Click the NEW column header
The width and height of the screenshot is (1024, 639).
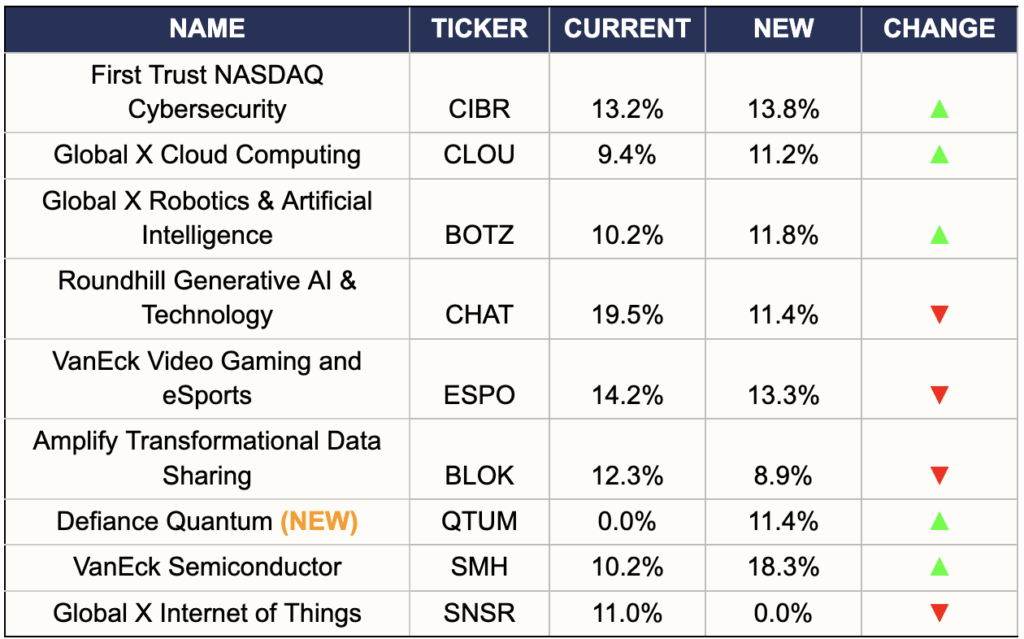[x=783, y=29]
